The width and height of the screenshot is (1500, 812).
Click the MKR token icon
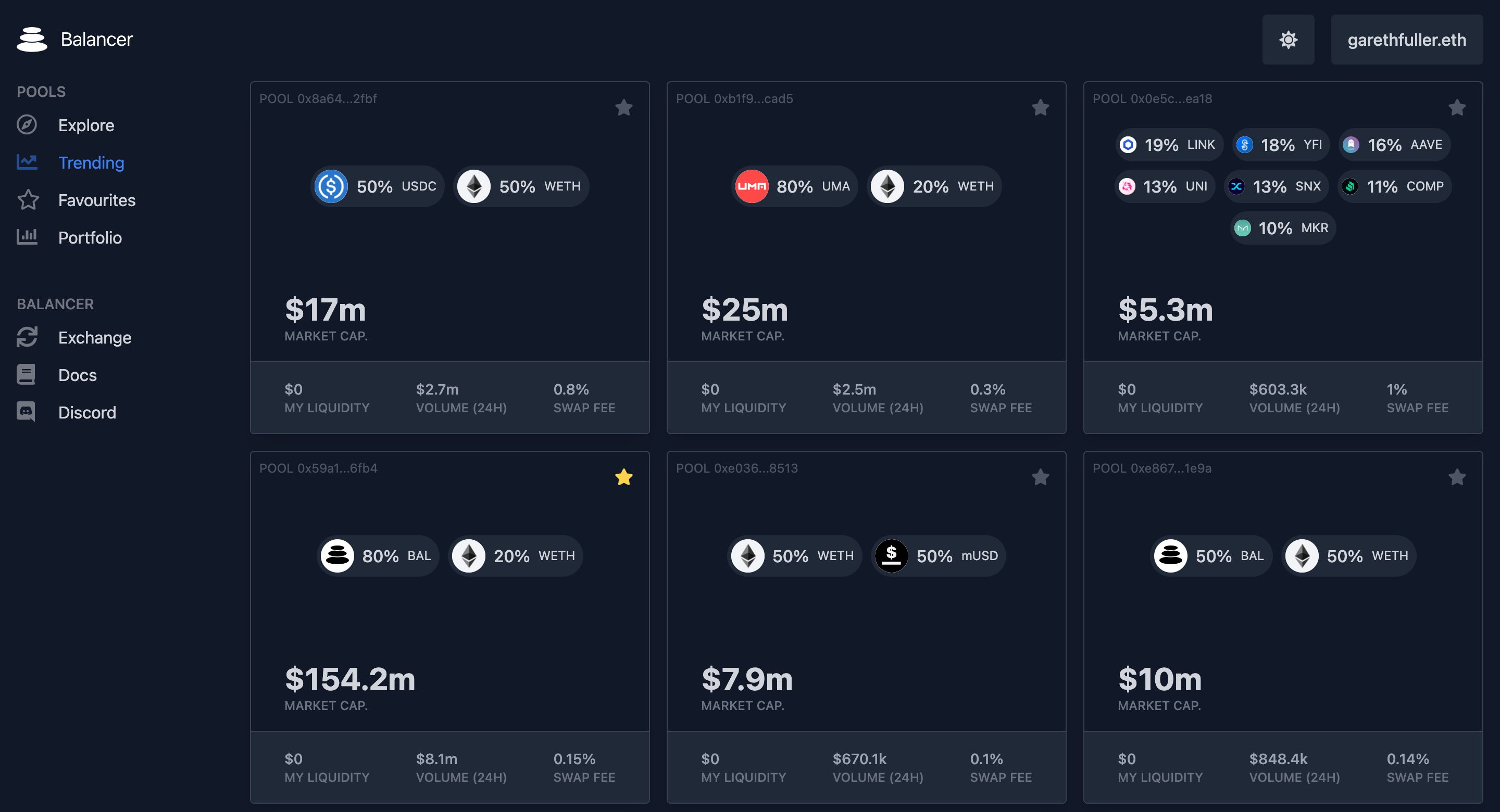[x=1242, y=228]
